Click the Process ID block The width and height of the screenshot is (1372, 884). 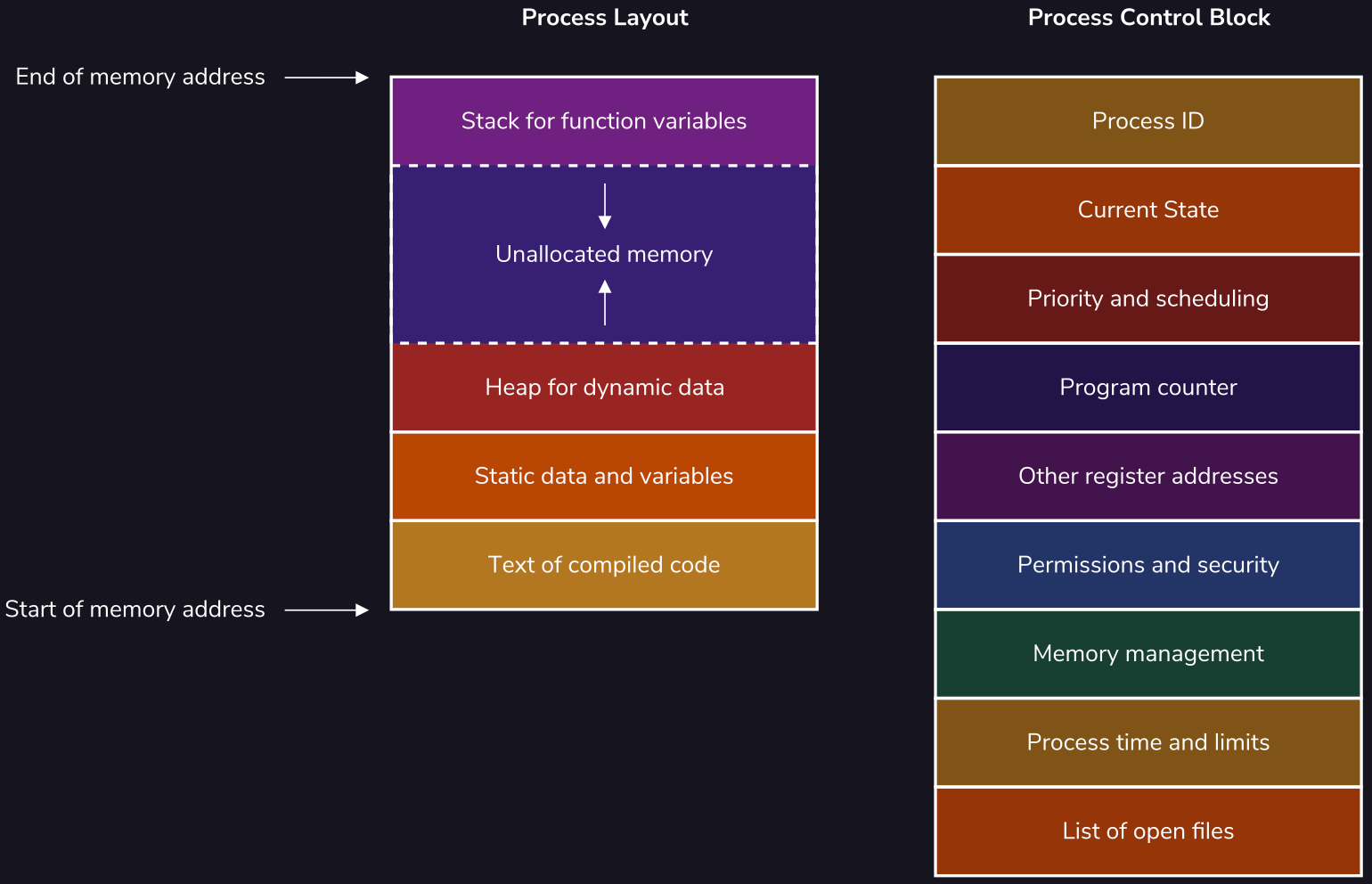[x=1147, y=121]
